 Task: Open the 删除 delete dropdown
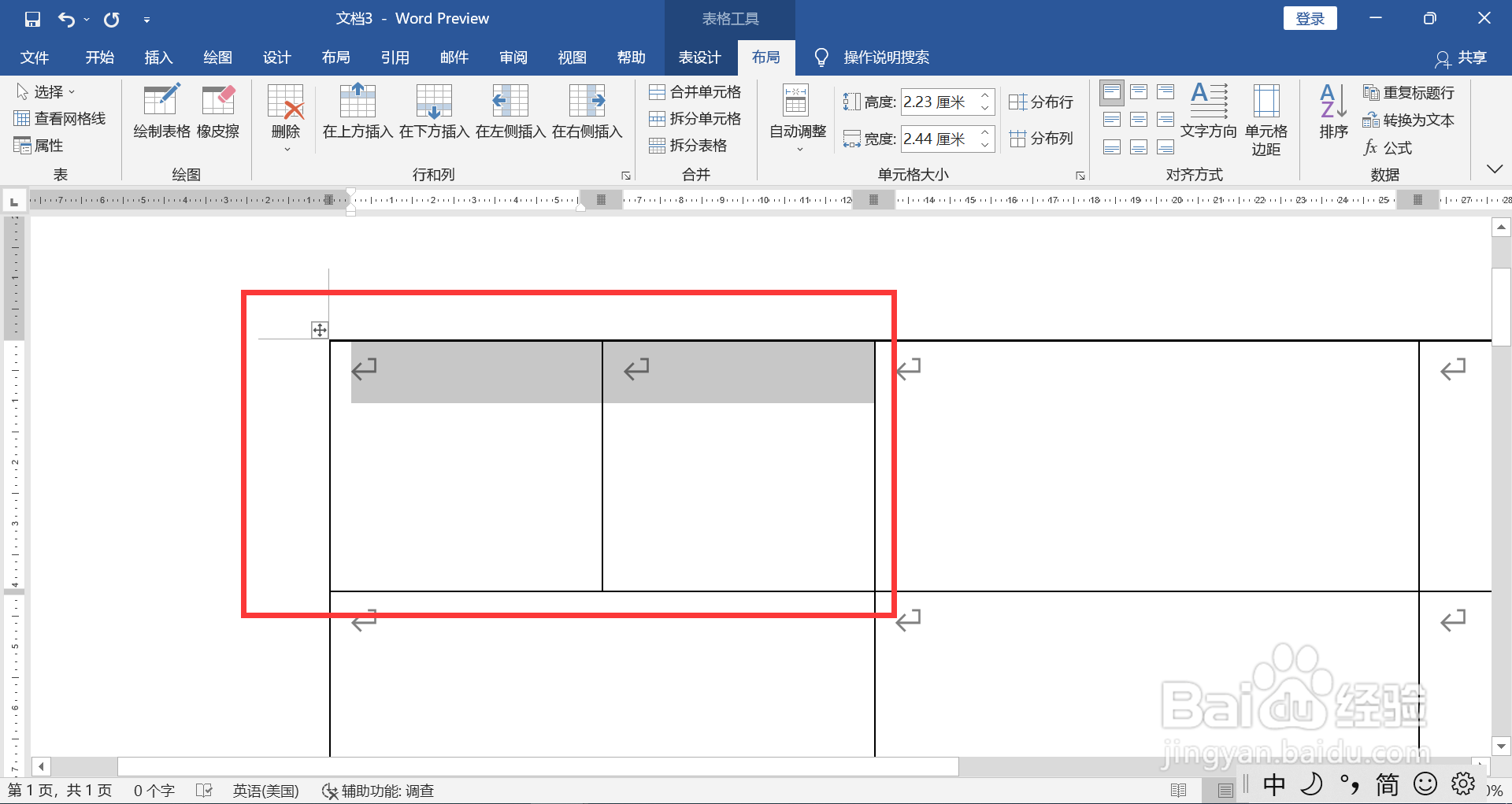286,118
